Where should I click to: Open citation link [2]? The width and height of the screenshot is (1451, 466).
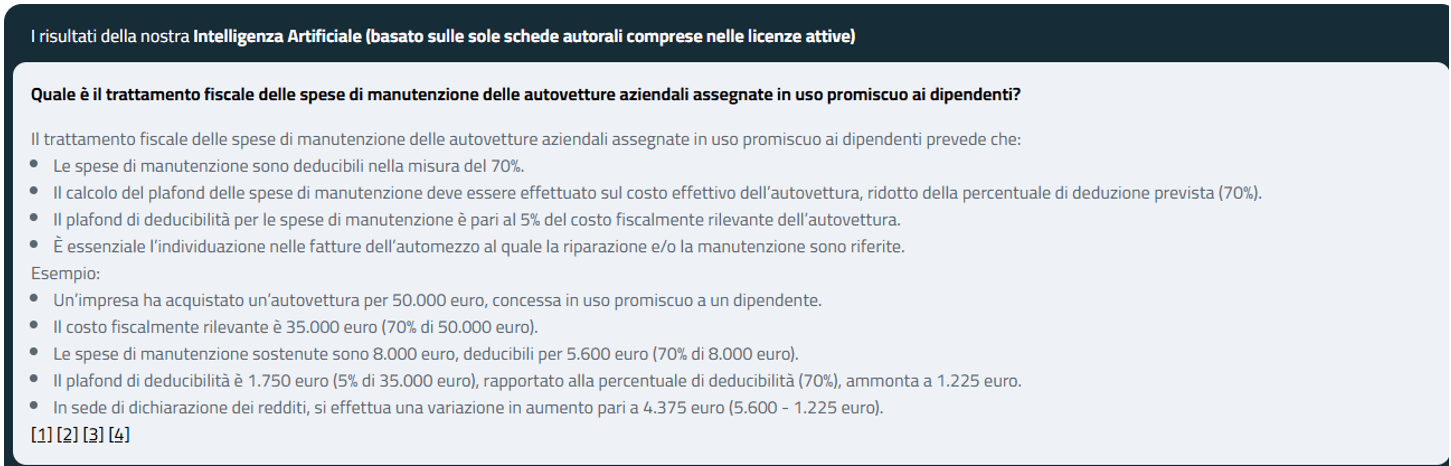(x=67, y=434)
